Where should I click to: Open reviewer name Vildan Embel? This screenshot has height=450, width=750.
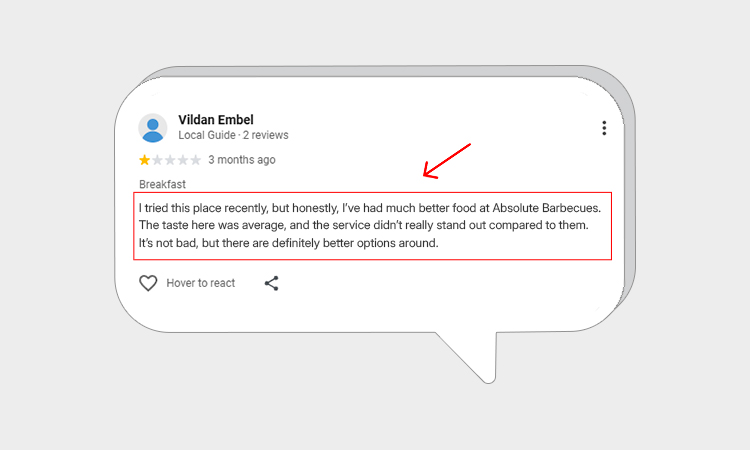coord(215,120)
